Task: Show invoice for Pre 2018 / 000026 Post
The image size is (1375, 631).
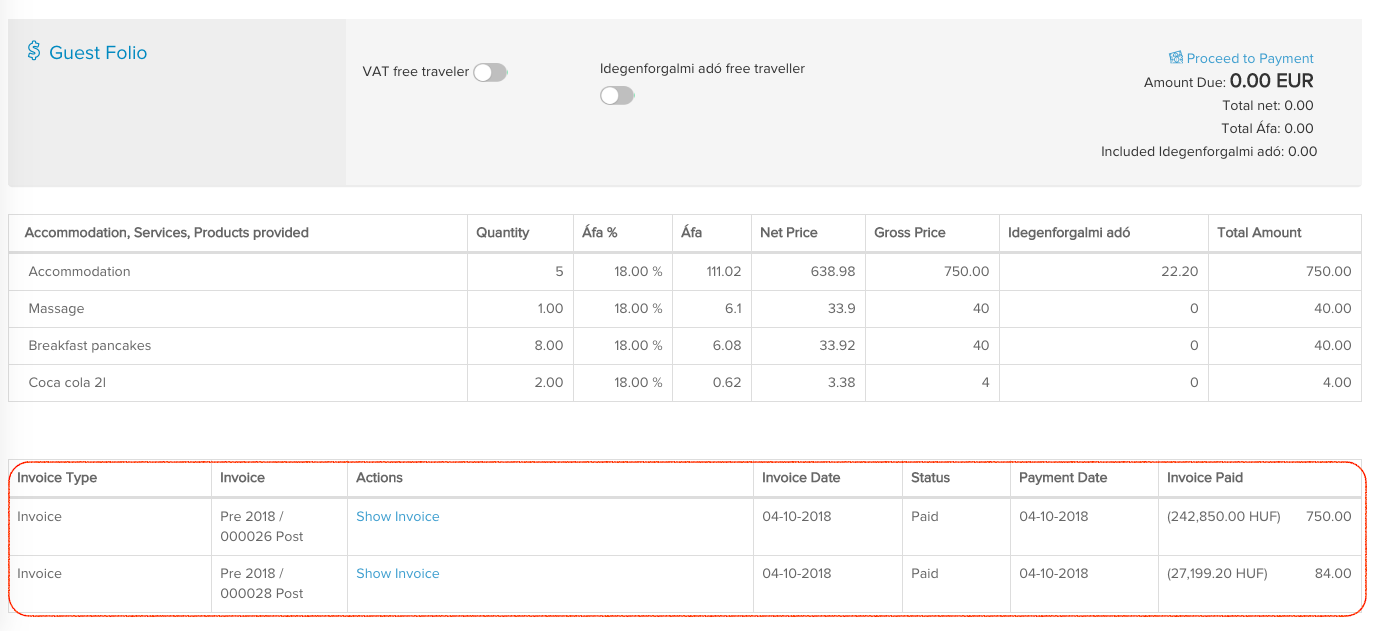Action: point(396,516)
